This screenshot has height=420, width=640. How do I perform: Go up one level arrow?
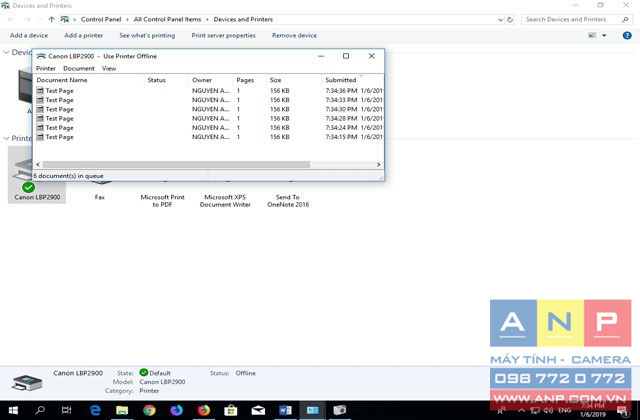pyautogui.click(x=51, y=20)
